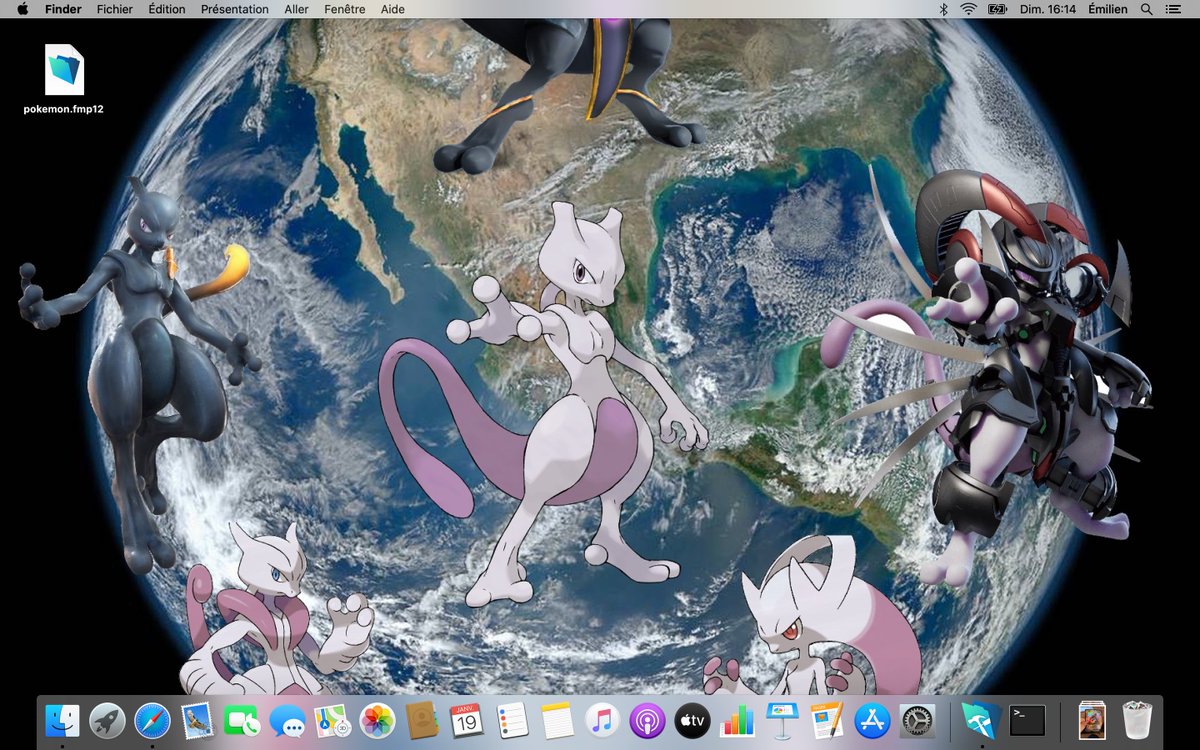1200x750 pixels.
Task: Open Messages speech bubble icon
Action: coord(288,720)
